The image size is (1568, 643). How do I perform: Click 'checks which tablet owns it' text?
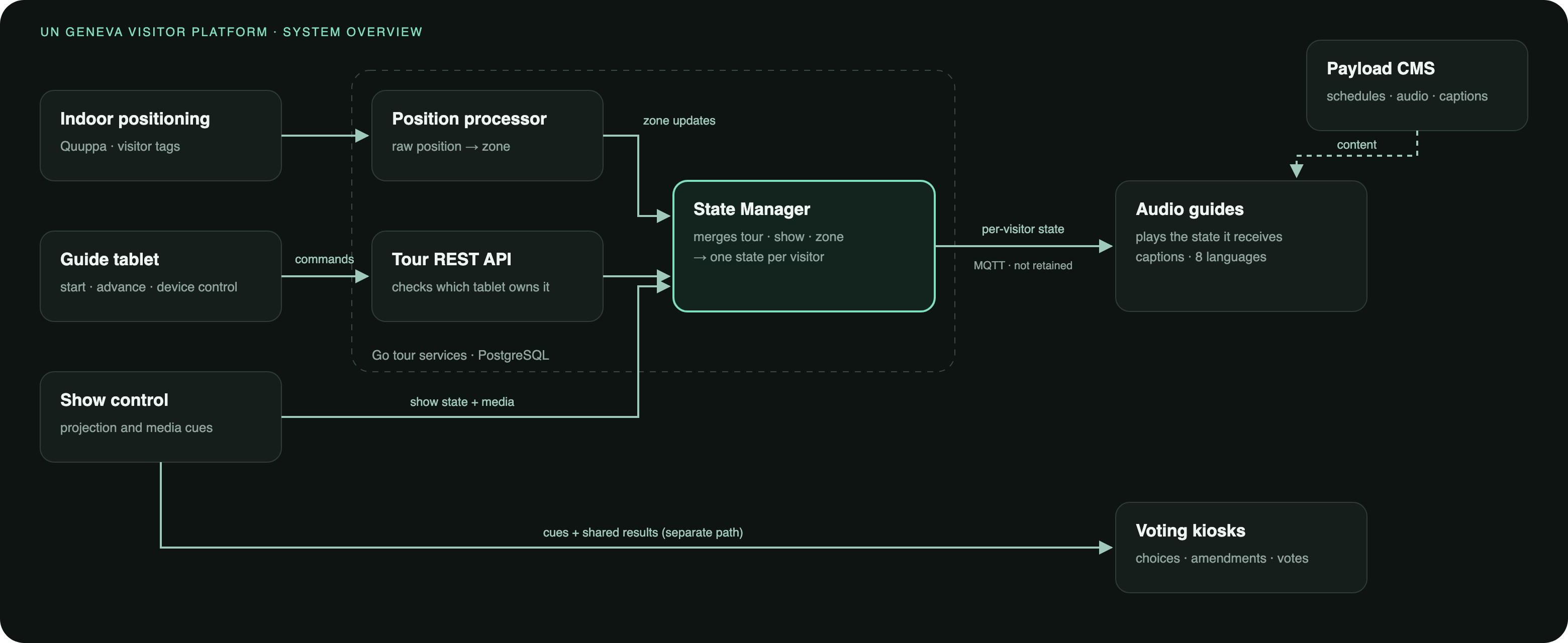(x=470, y=287)
